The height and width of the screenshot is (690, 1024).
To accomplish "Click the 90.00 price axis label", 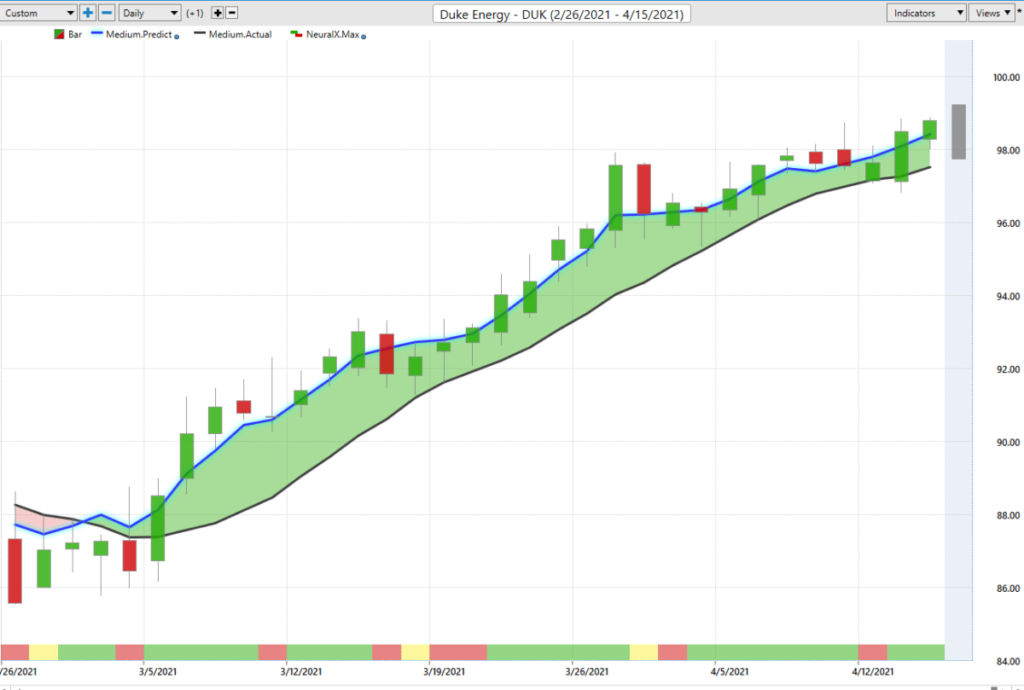I will pos(1006,443).
